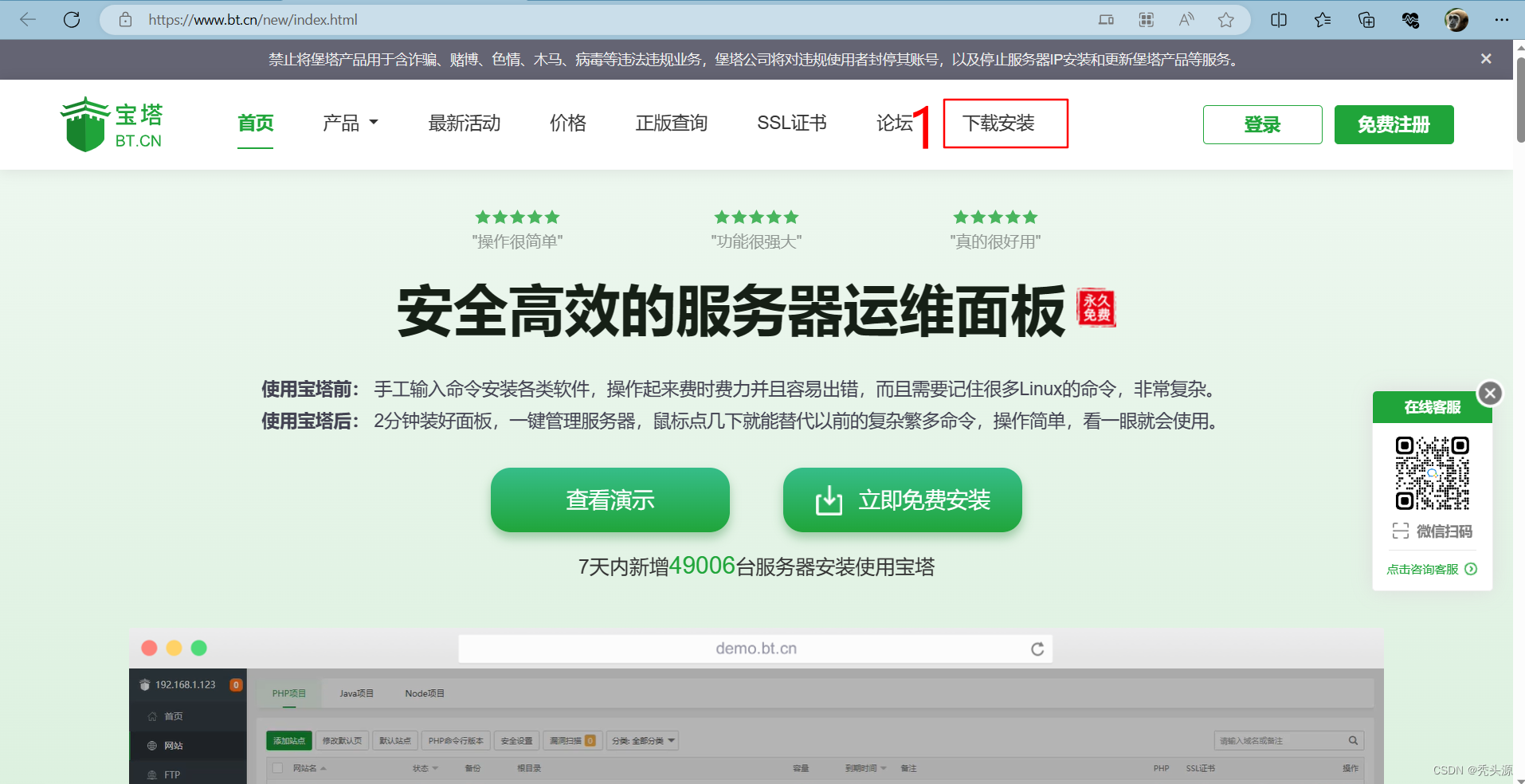1525x784 pixels.
Task: Open browser essentials heart icon
Action: pos(1410,20)
